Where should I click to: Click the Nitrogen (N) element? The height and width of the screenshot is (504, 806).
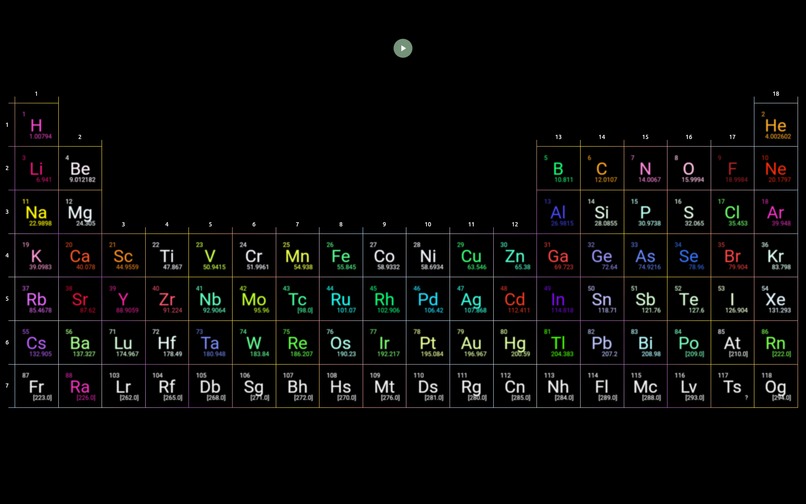645,169
